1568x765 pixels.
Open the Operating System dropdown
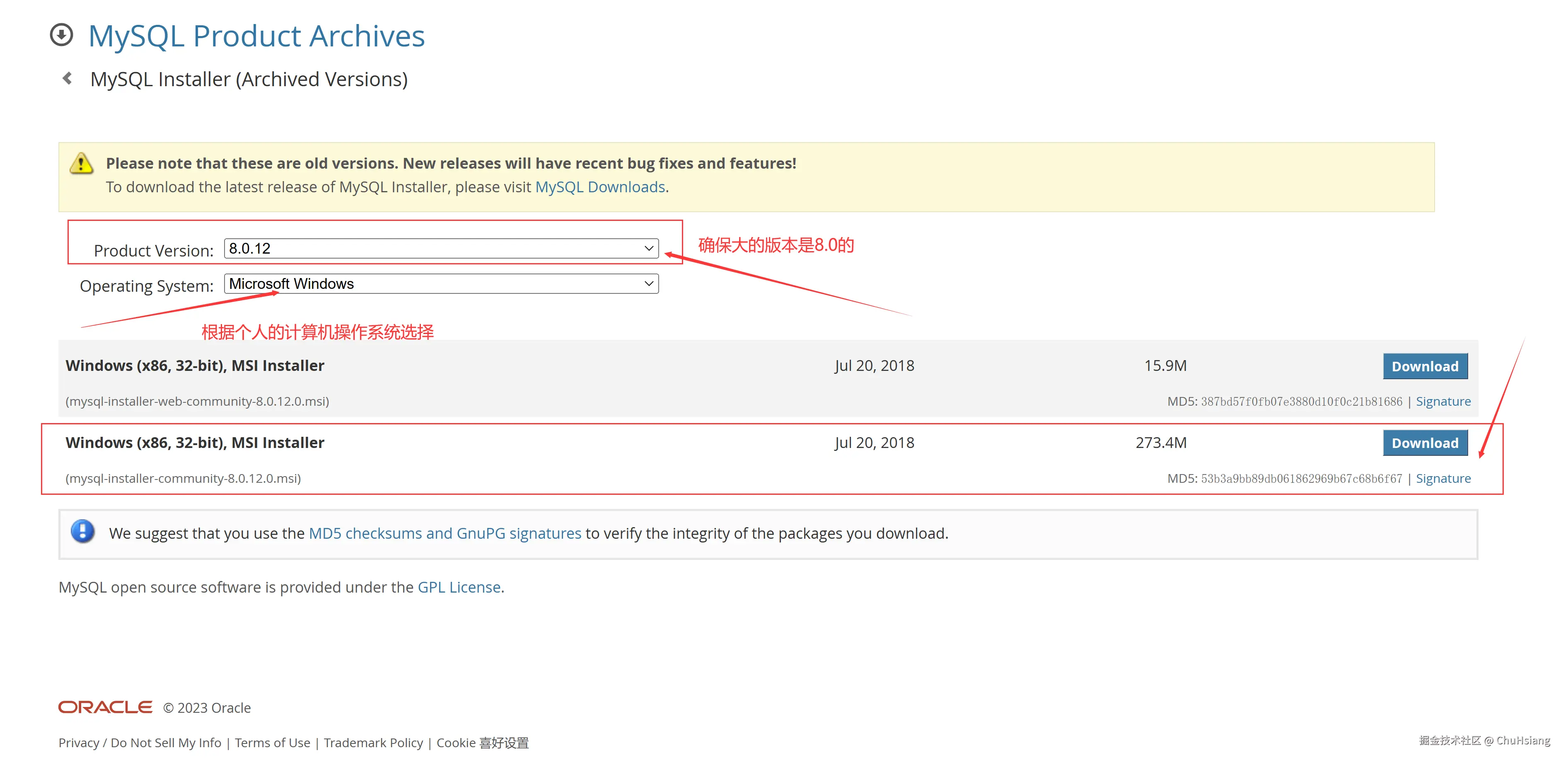pos(441,284)
